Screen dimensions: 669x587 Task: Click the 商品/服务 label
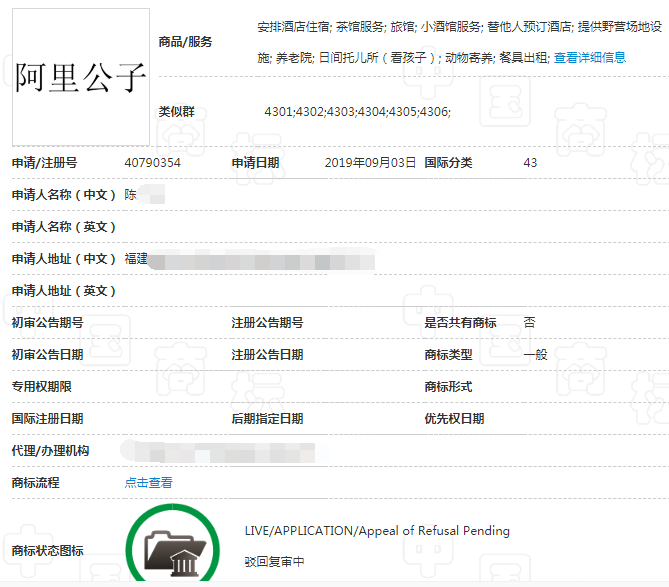185,42
